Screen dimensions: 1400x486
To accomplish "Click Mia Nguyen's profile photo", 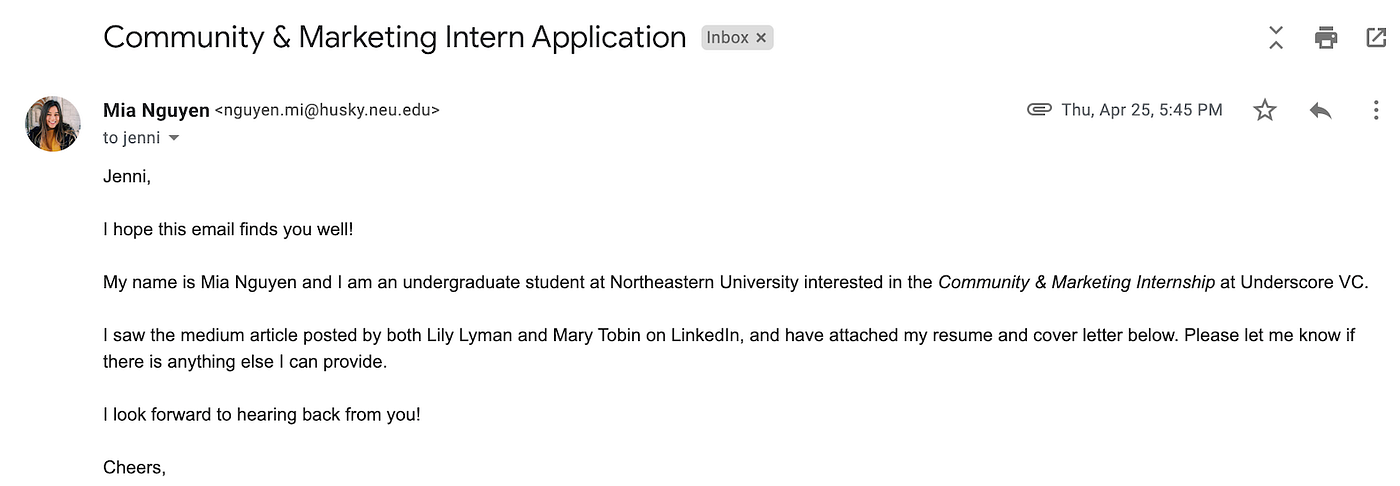I will pyautogui.click(x=53, y=124).
